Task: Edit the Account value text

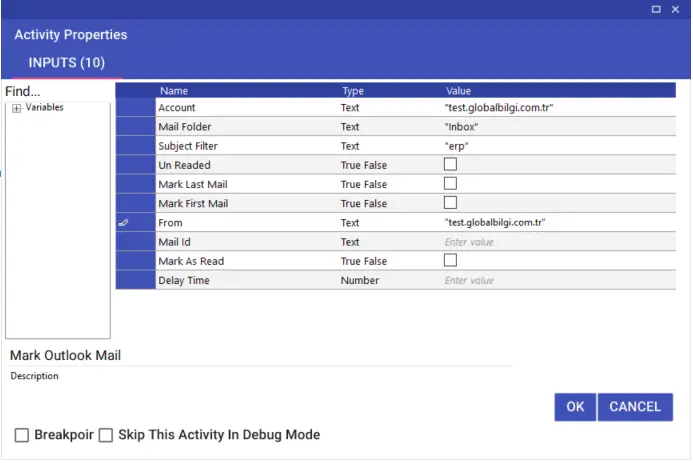Action: [x=499, y=108]
